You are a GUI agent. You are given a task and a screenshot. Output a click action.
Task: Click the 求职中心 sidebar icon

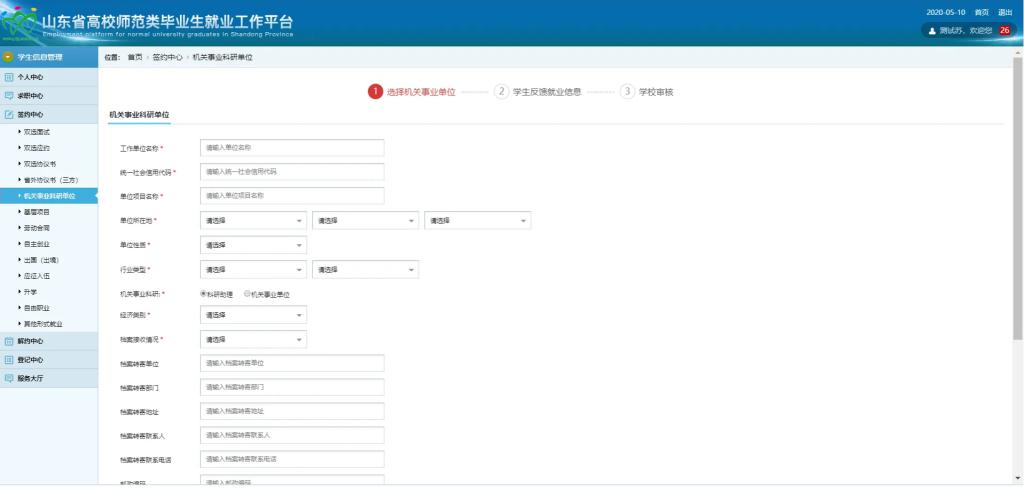pos(8,96)
